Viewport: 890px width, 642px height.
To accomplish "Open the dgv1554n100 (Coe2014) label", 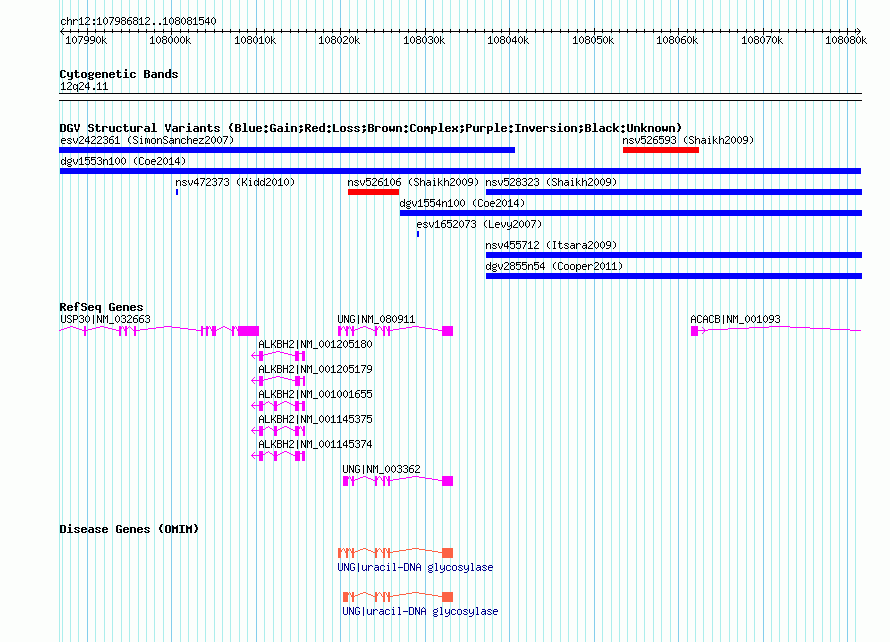I will click(x=463, y=203).
